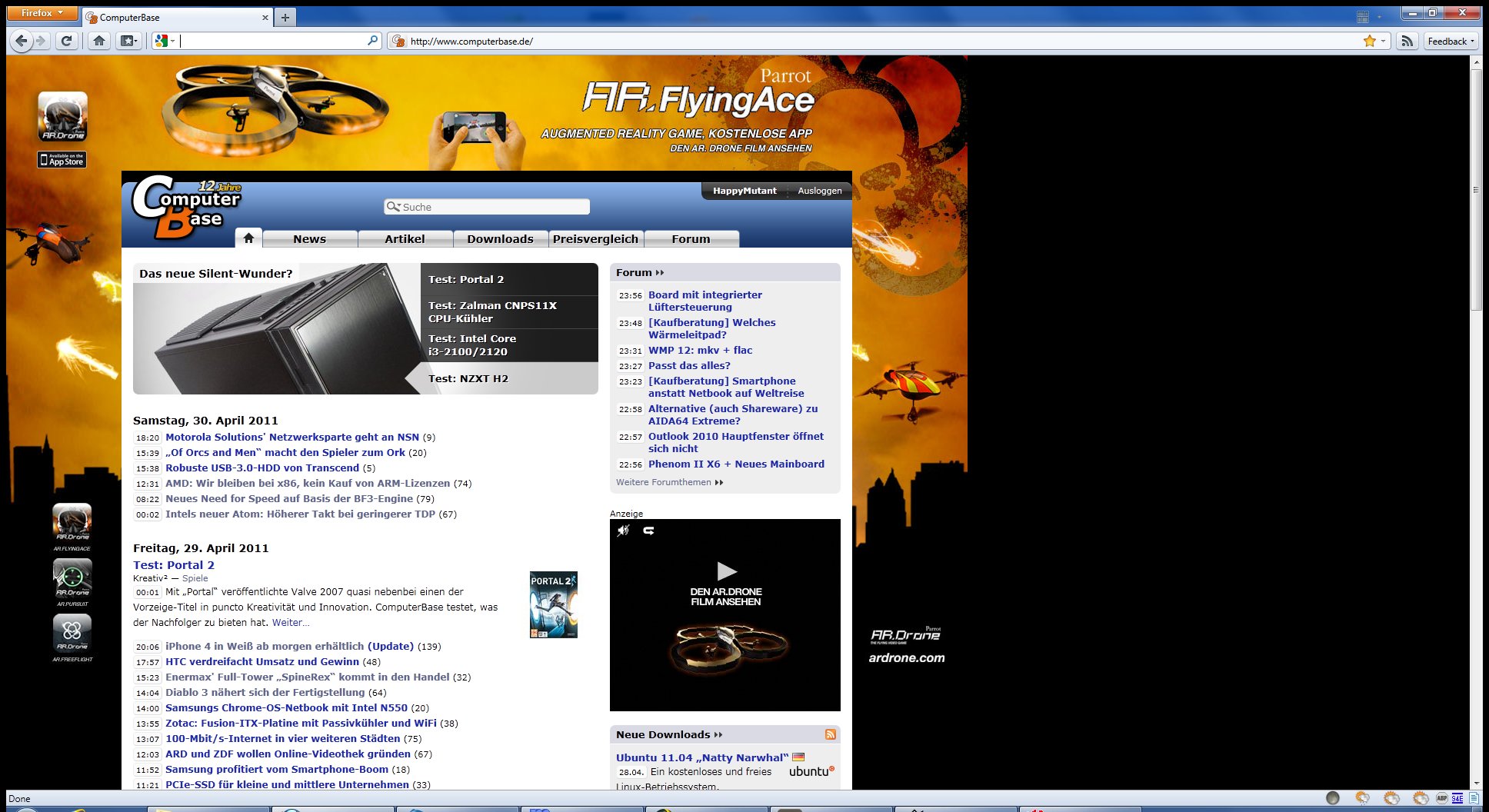This screenshot has height=812, width=1489.
Task: Click the Portal 2 cover thumbnail
Action: (554, 604)
